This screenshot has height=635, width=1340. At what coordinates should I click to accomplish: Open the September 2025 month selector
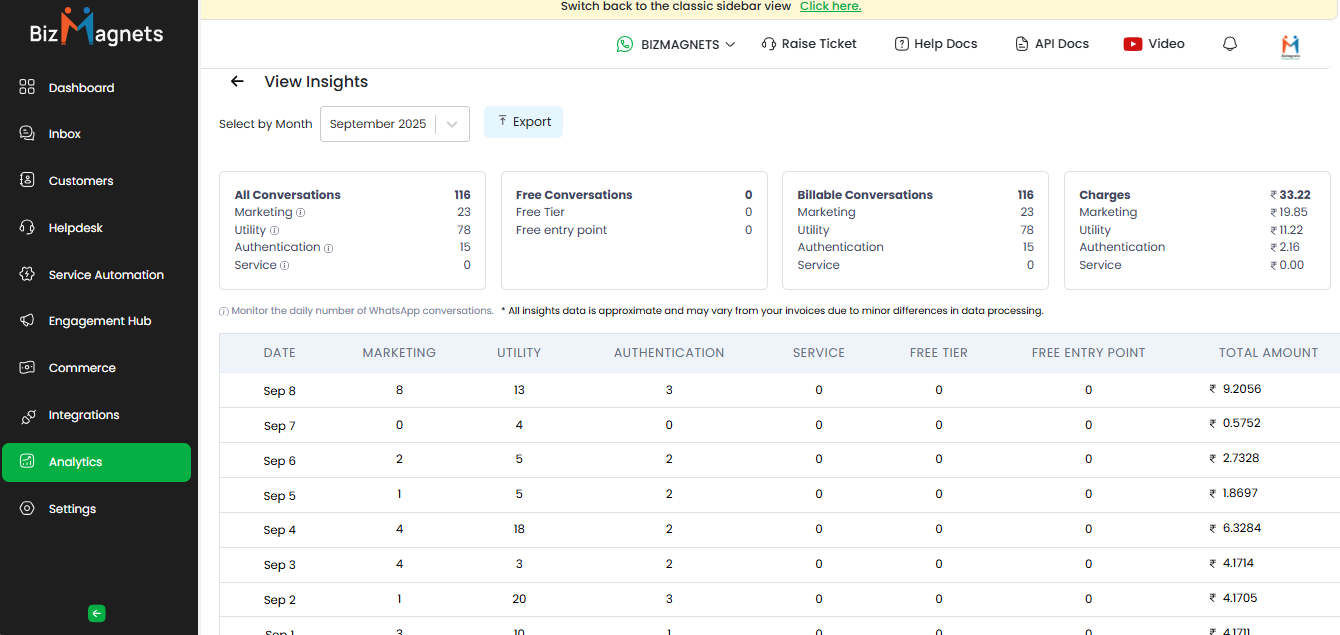coord(378,124)
